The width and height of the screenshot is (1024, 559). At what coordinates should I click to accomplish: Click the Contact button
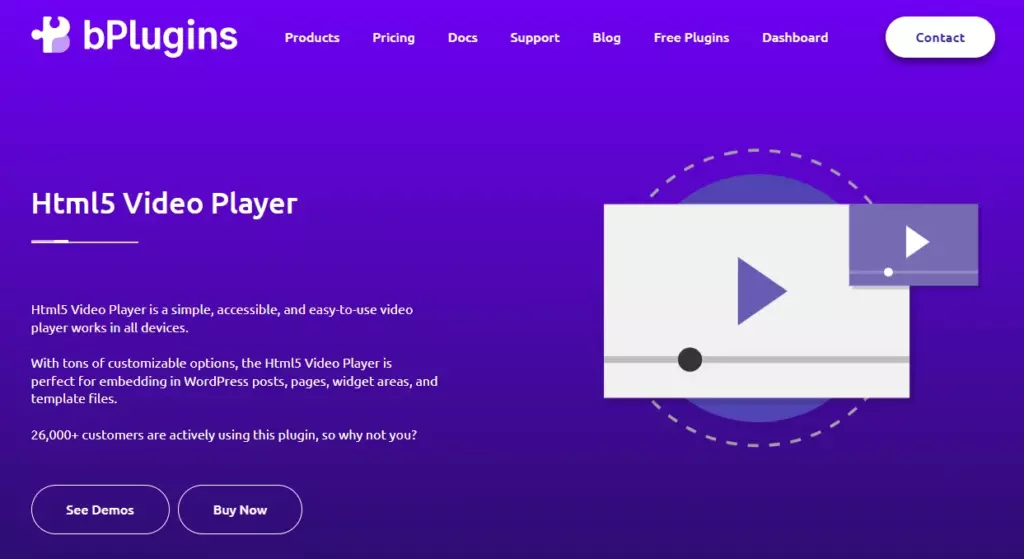940,37
